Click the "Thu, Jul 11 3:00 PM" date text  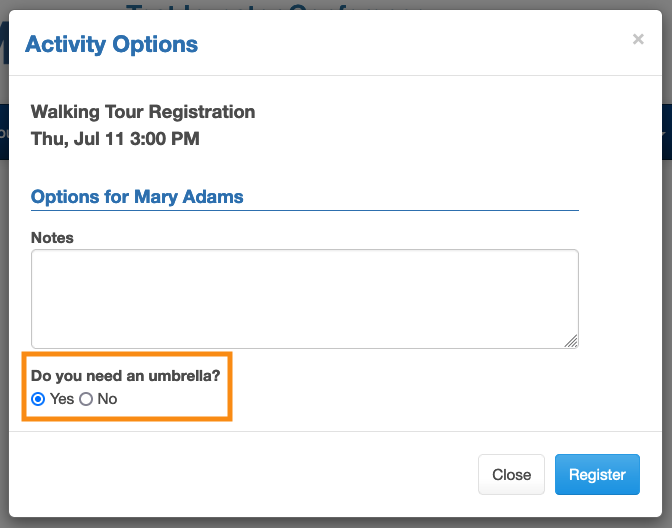[x=115, y=139]
